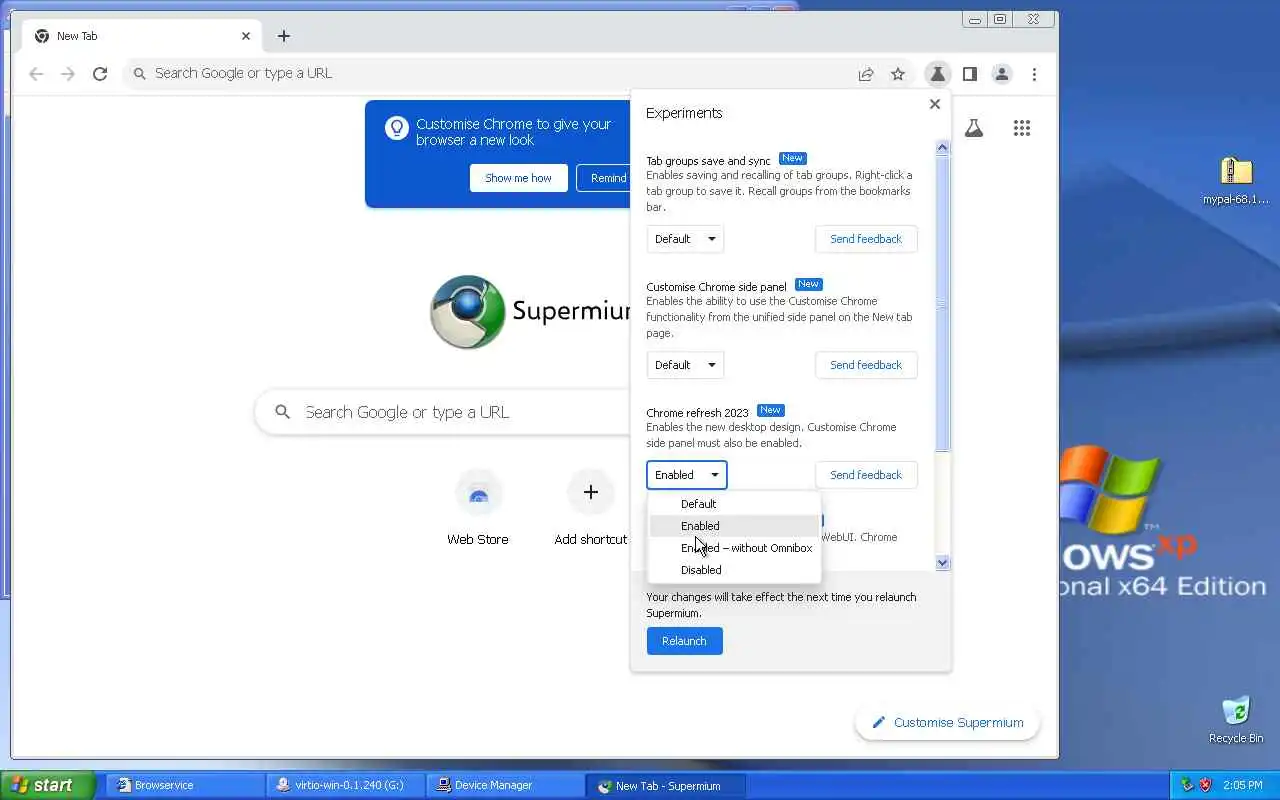
Task: Open the three-dot browser menu
Action: pos(1034,74)
